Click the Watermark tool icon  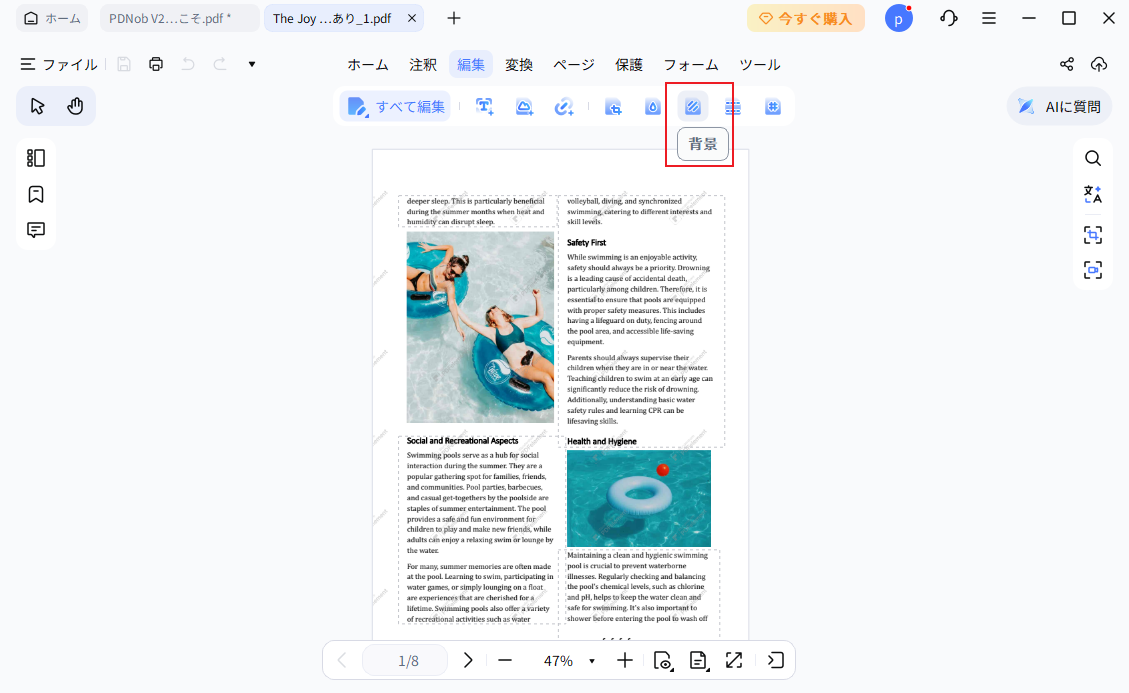pyautogui.click(x=652, y=107)
